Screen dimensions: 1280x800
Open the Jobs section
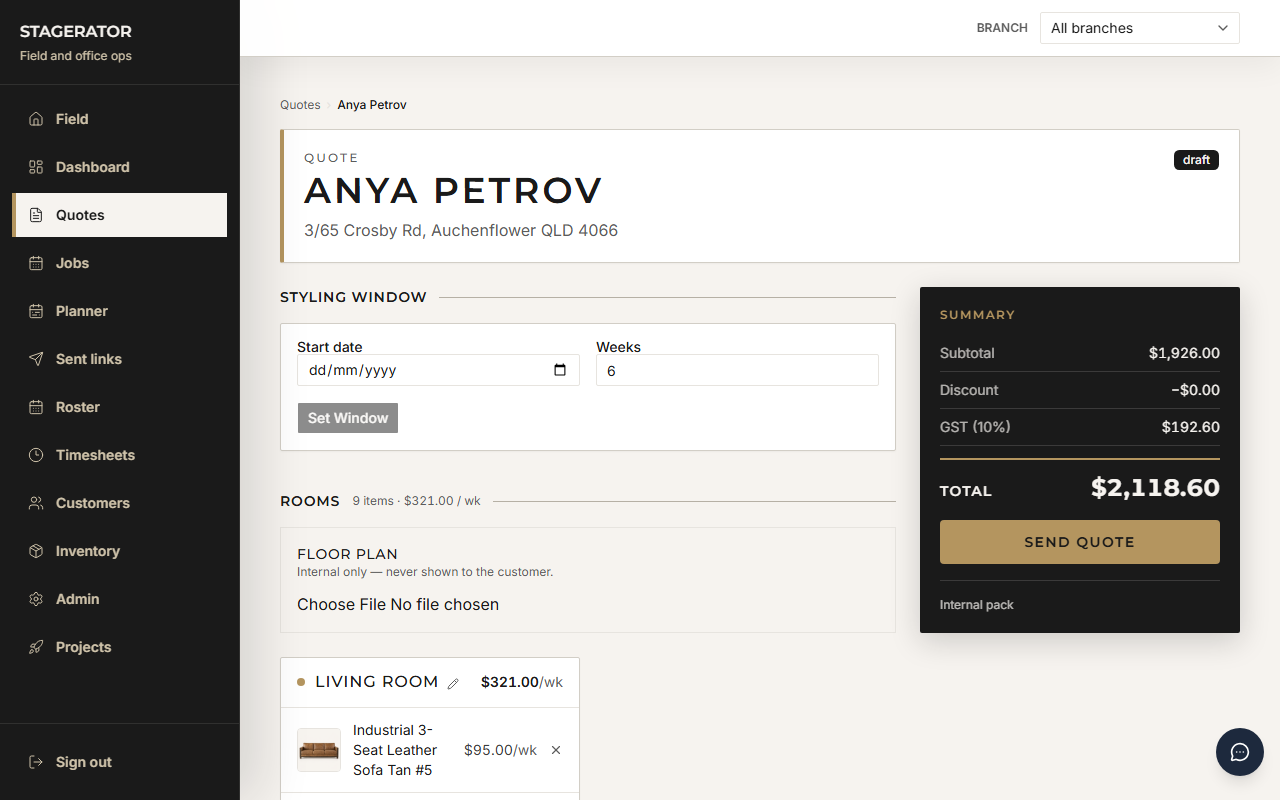120,263
